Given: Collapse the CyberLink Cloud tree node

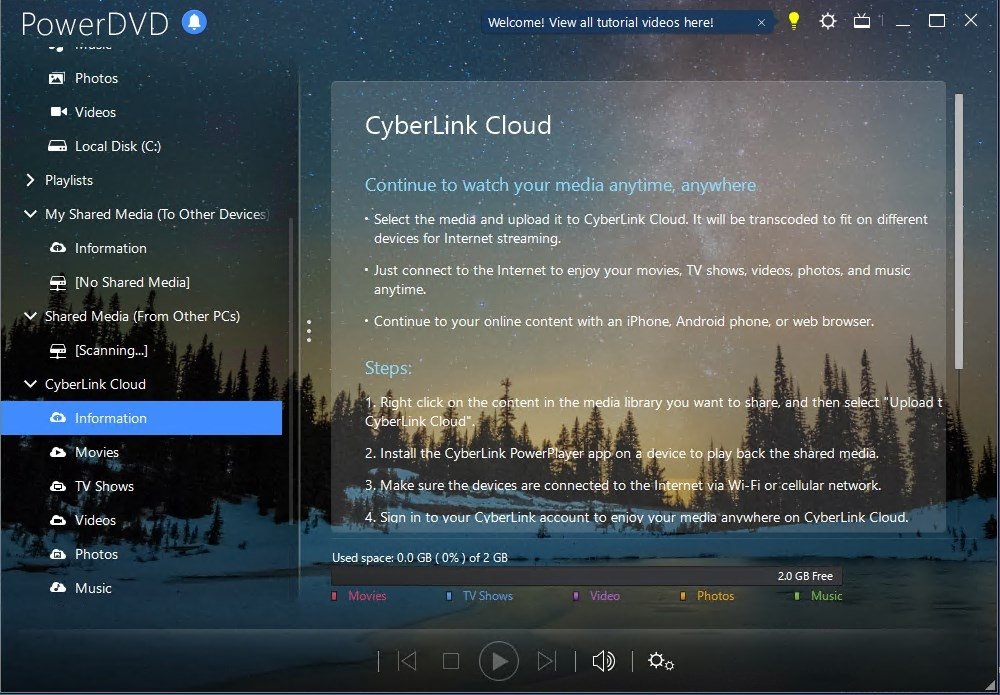Looking at the screenshot, I should tap(30, 384).
